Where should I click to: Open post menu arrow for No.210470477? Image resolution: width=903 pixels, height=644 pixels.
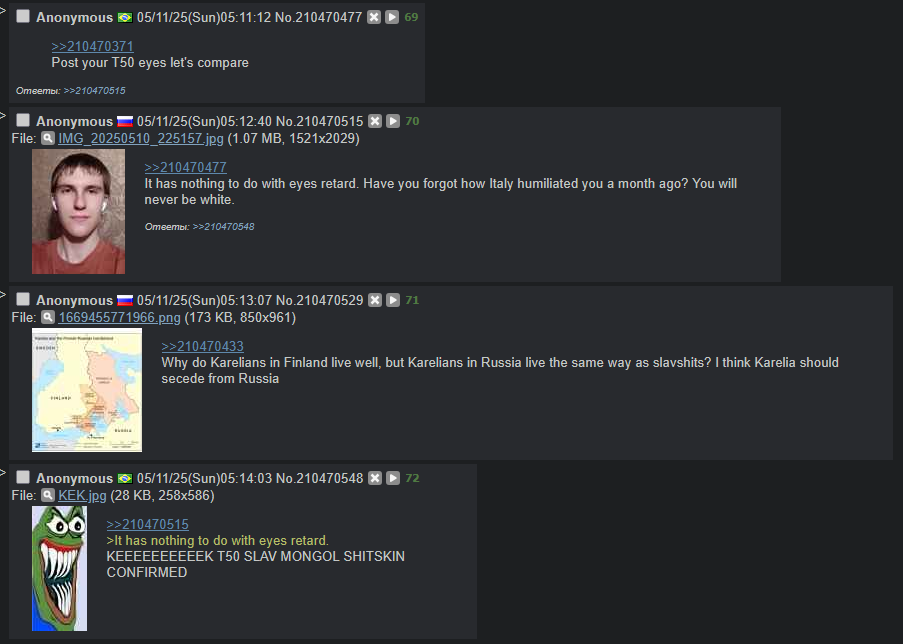tap(392, 17)
